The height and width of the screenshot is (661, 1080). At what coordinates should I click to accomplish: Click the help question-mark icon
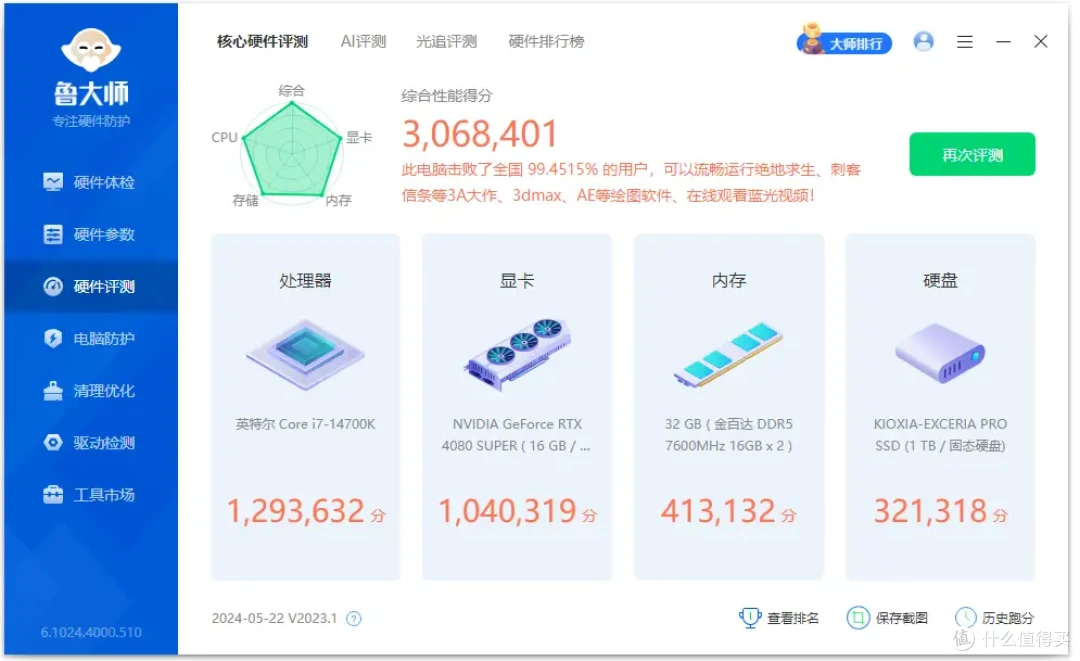point(353,618)
